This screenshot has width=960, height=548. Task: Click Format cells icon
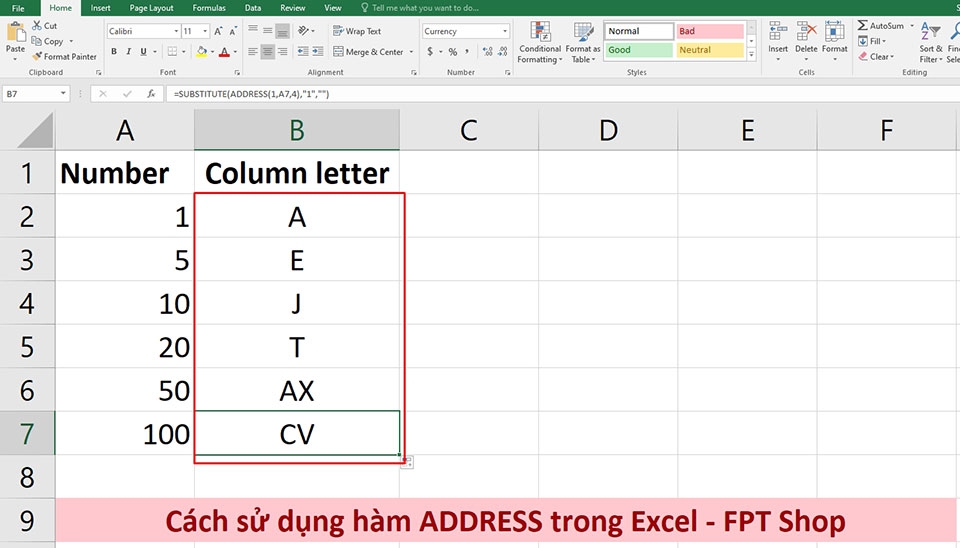pos(834,31)
